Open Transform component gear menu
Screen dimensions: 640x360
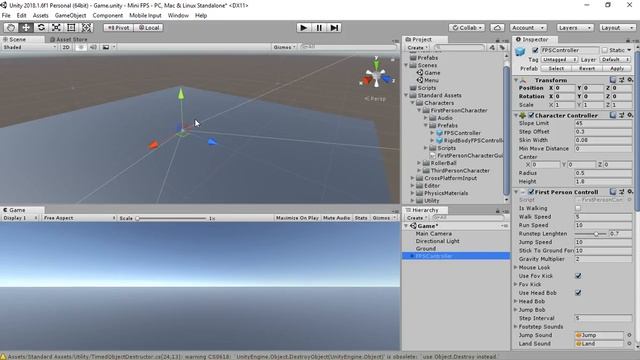(x=630, y=80)
